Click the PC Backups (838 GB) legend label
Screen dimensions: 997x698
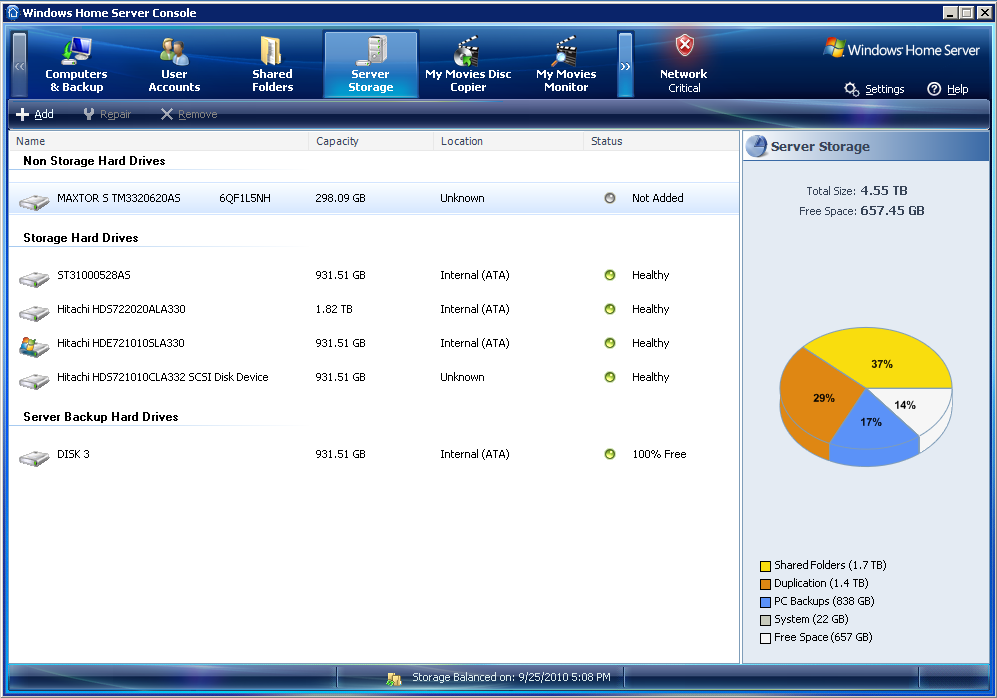pyautogui.click(x=824, y=601)
